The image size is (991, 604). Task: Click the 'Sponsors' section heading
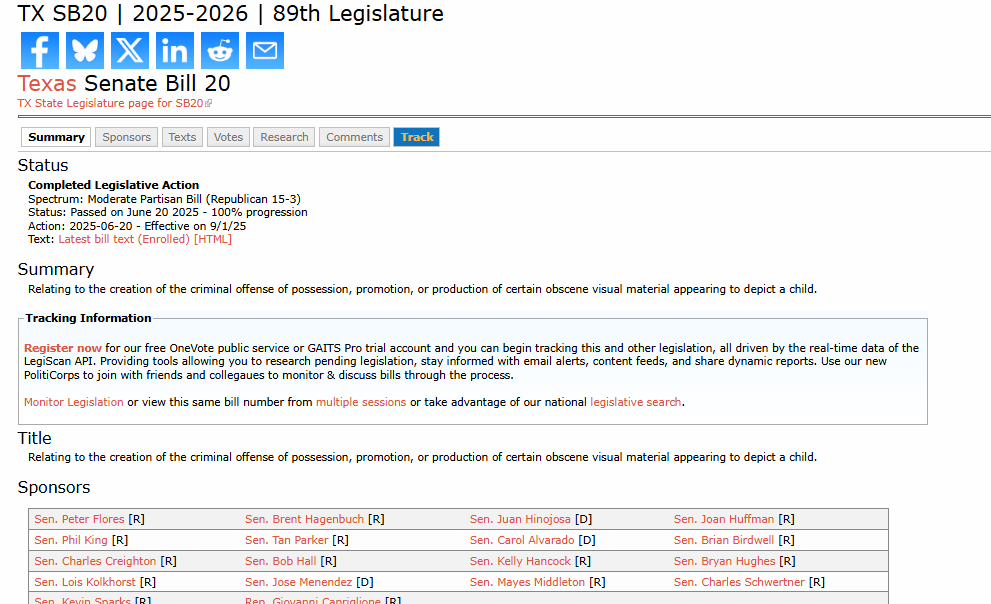(54, 488)
